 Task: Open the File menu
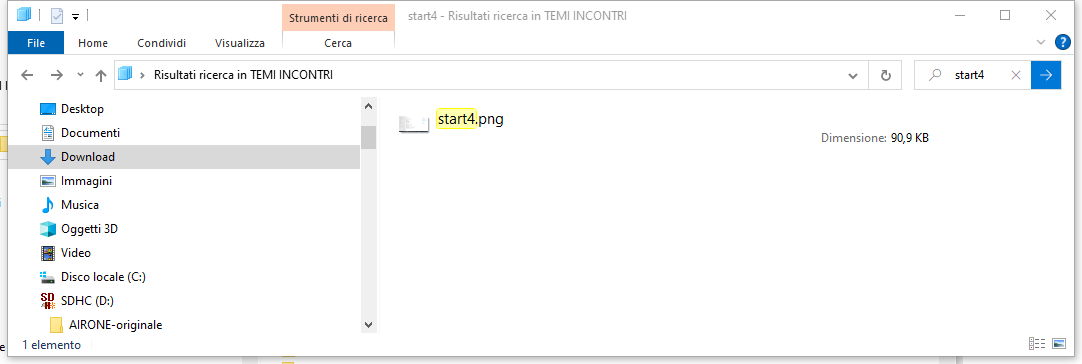point(36,43)
